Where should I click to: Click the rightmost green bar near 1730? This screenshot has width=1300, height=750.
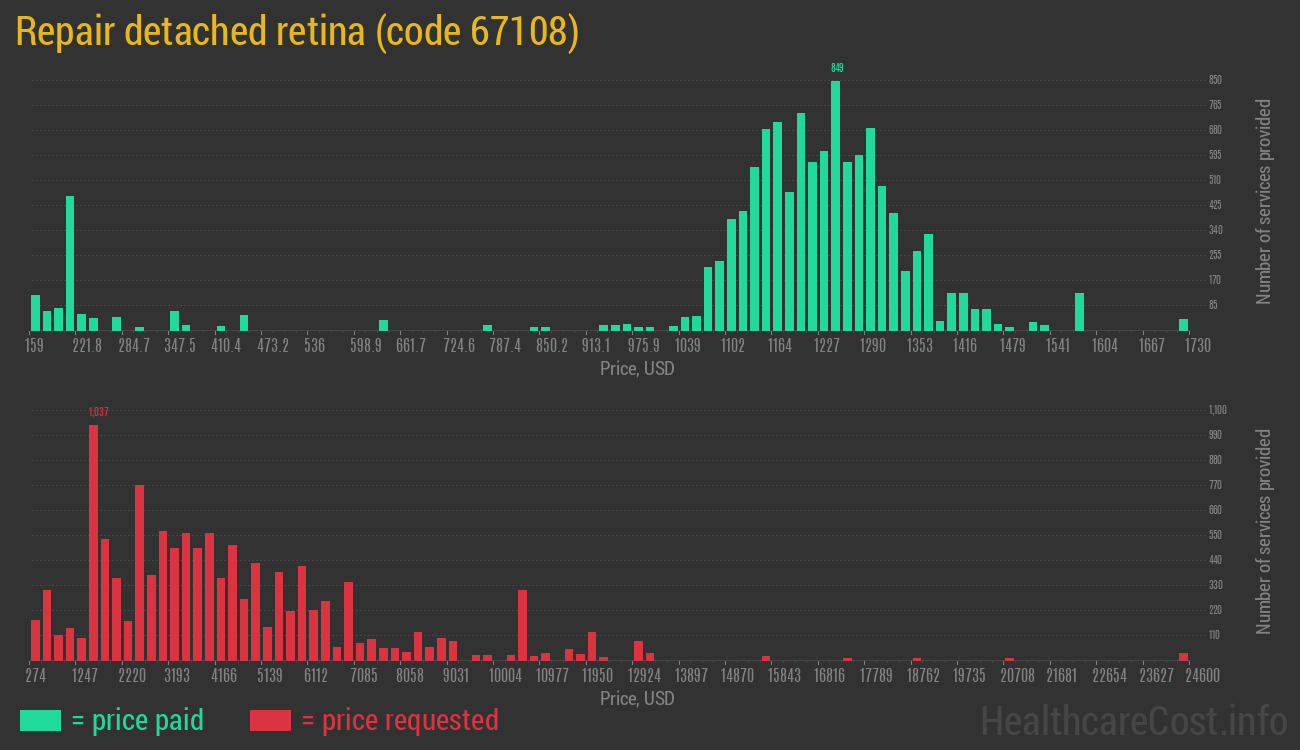click(1183, 324)
